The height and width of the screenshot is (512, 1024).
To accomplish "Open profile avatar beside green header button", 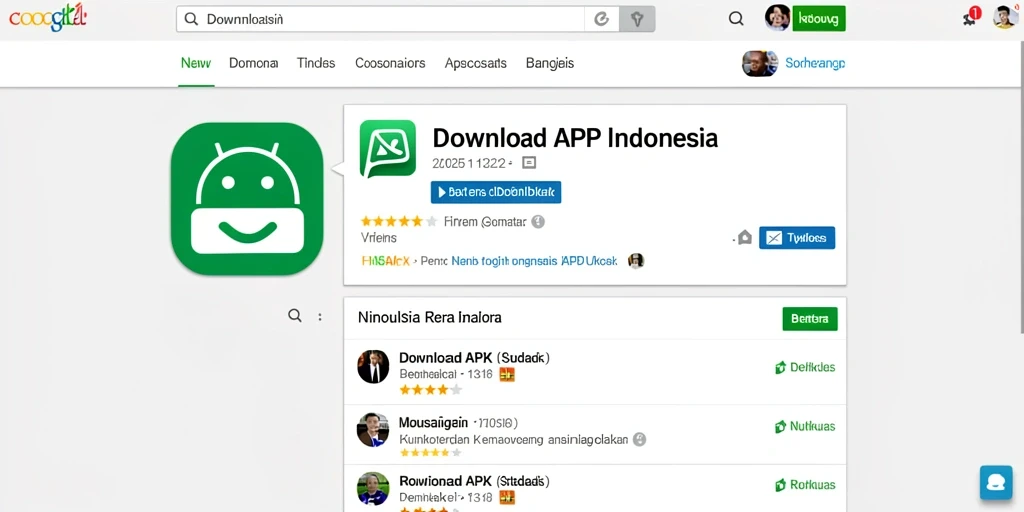I will (x=778, y=18).
